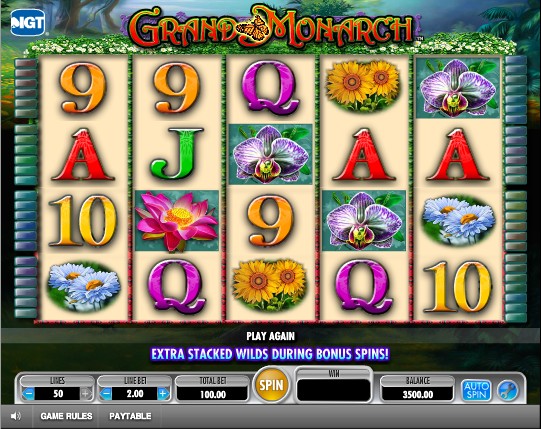The height and width of the screenshot is (429, 541).
Task: Click the Balance display field
Action: 417,394
